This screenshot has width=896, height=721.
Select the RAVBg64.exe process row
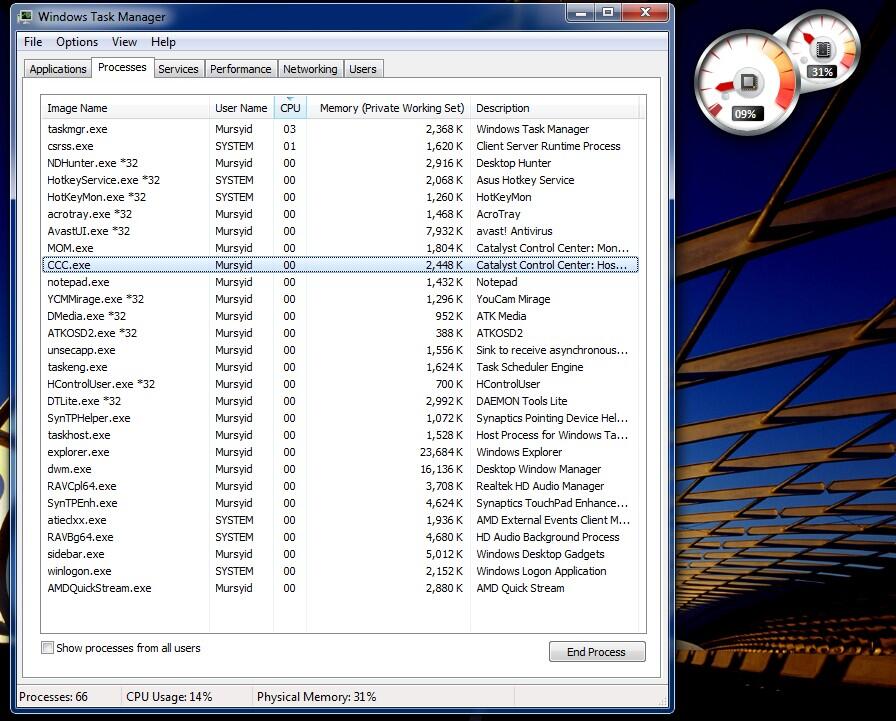(x=341, y=537)
